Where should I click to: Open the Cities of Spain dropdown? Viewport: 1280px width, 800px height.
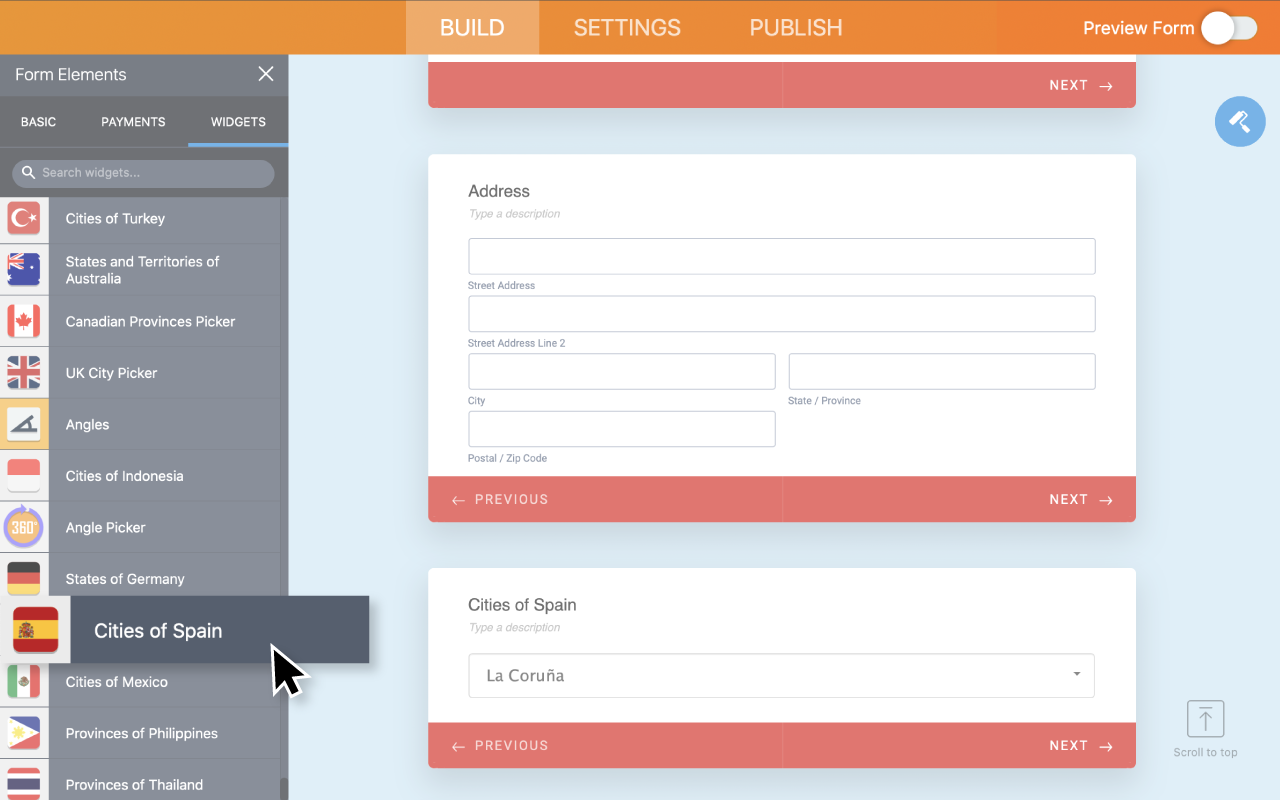[x=781, y=675]
